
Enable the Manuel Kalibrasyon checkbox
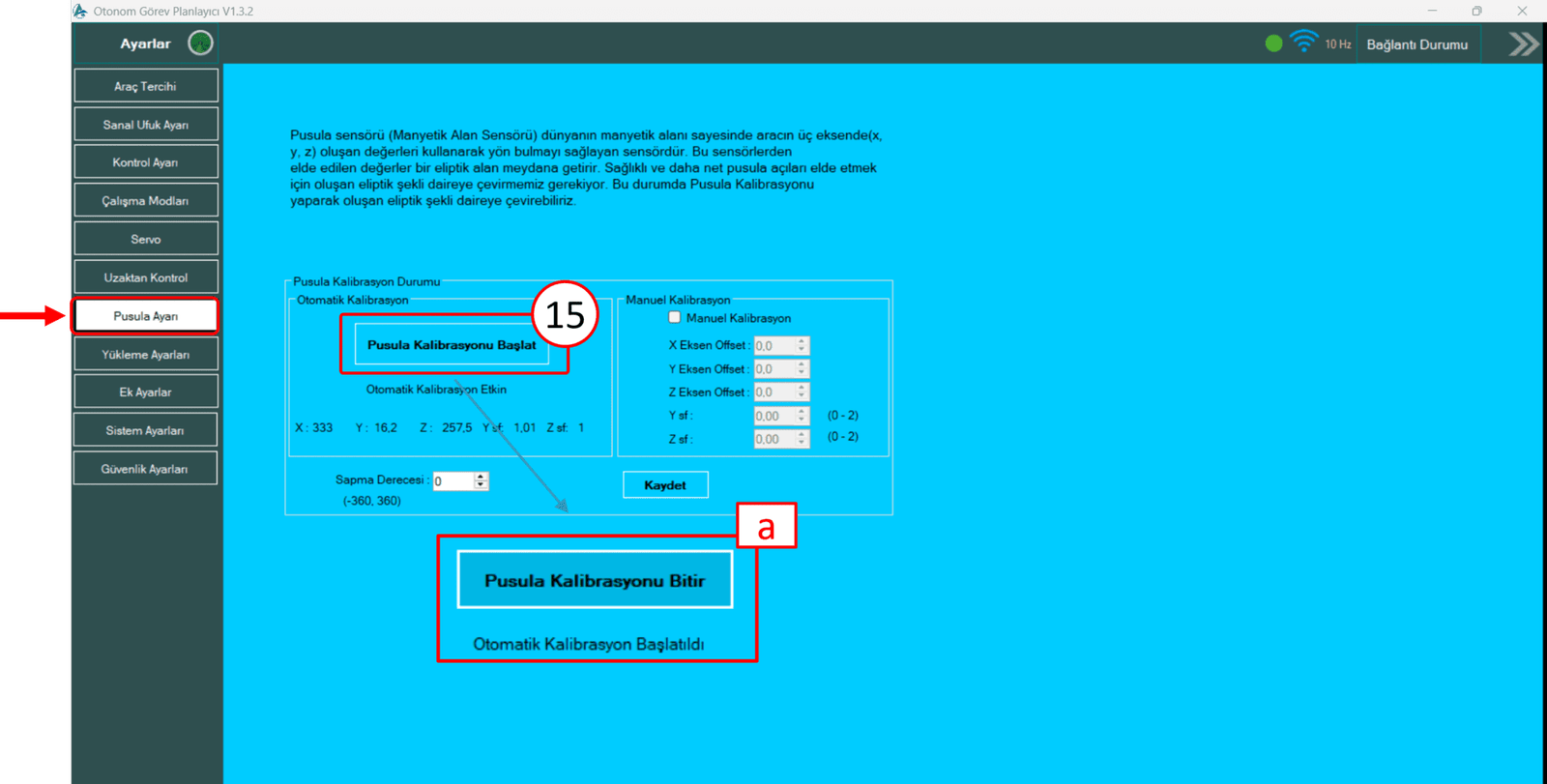(x=675, y=317)
